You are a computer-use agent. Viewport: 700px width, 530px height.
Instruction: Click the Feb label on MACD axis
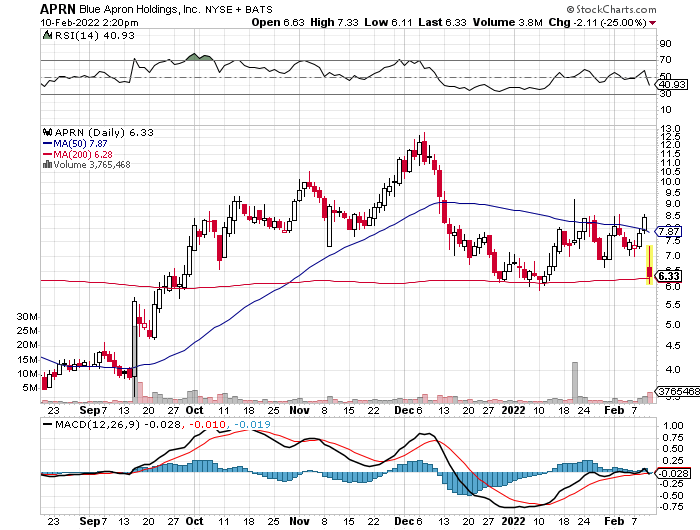614,521
